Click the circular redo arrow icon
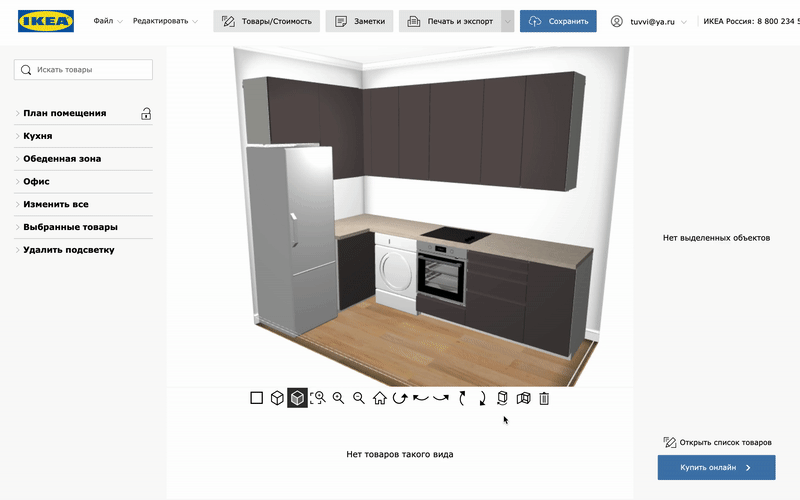 click(400, 398)
